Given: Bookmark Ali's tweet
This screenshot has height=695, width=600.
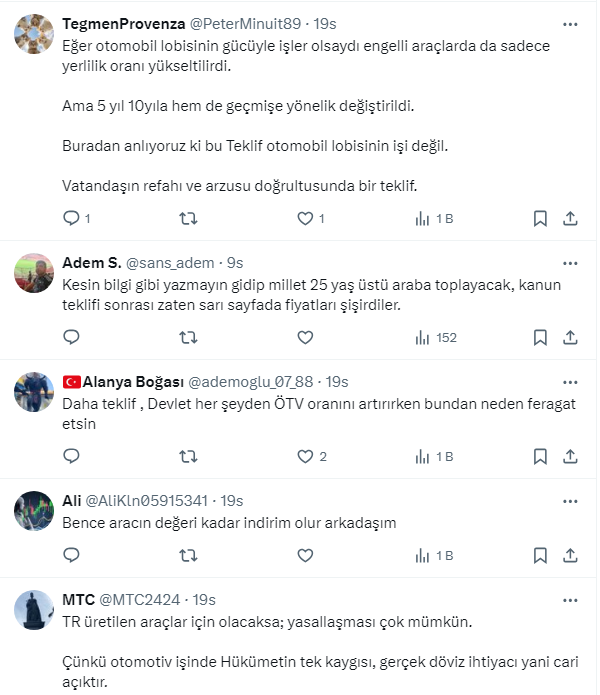Looking at the screenshot, I should pos(540,555).
